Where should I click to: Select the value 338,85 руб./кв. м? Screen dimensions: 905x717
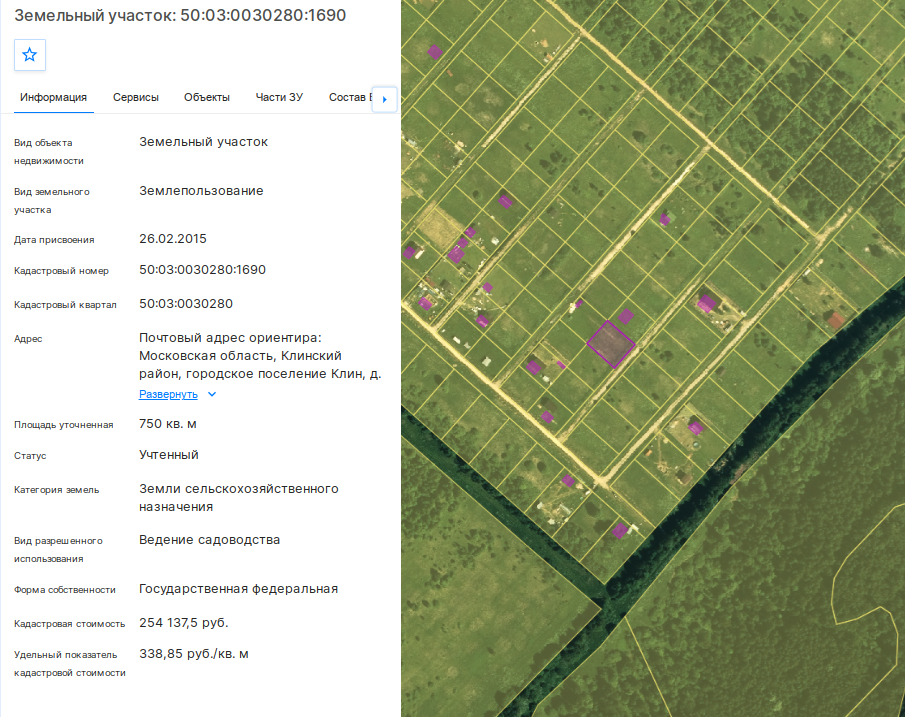(x=194, y=654)
